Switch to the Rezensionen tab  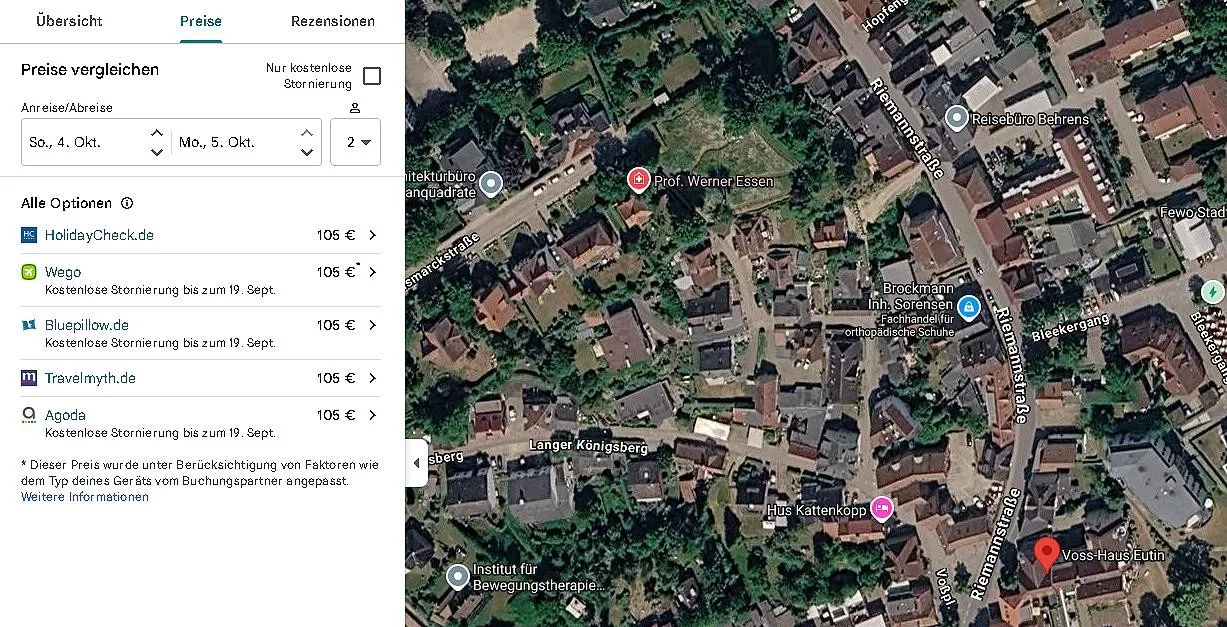pos(333,21)
